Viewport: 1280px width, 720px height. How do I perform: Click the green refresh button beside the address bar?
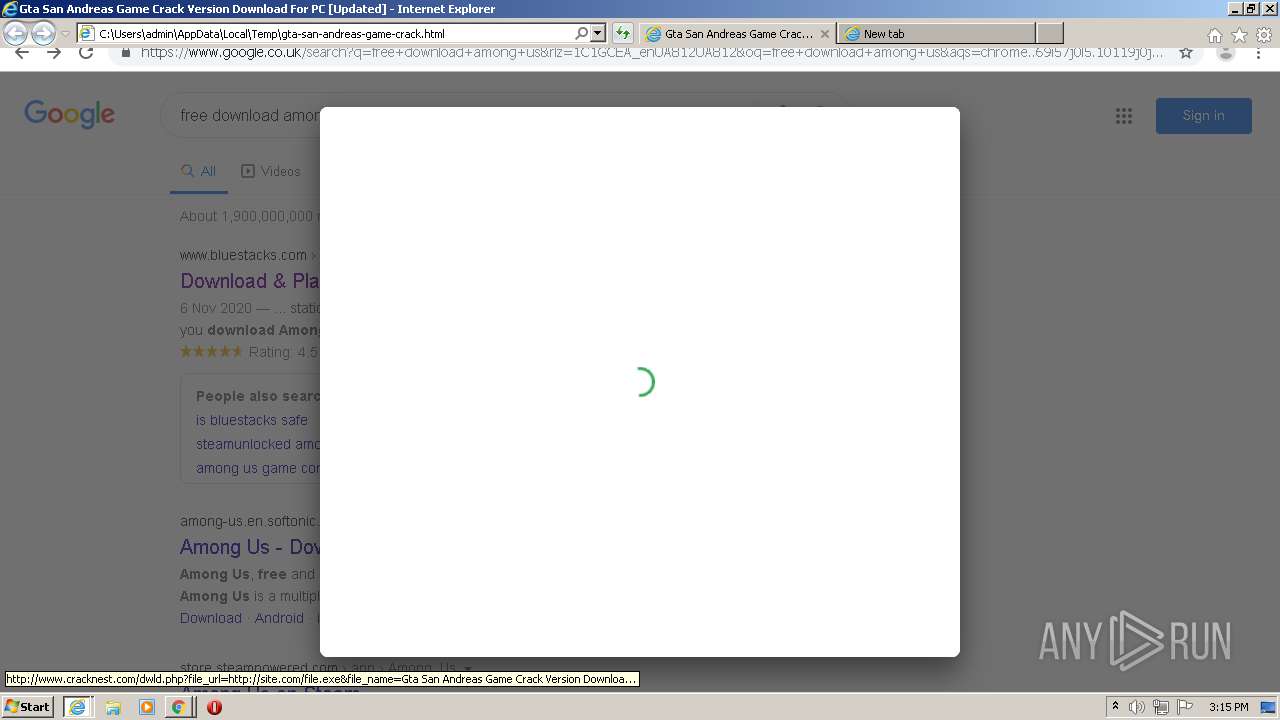pyautogui.click(x=622, y=34)
